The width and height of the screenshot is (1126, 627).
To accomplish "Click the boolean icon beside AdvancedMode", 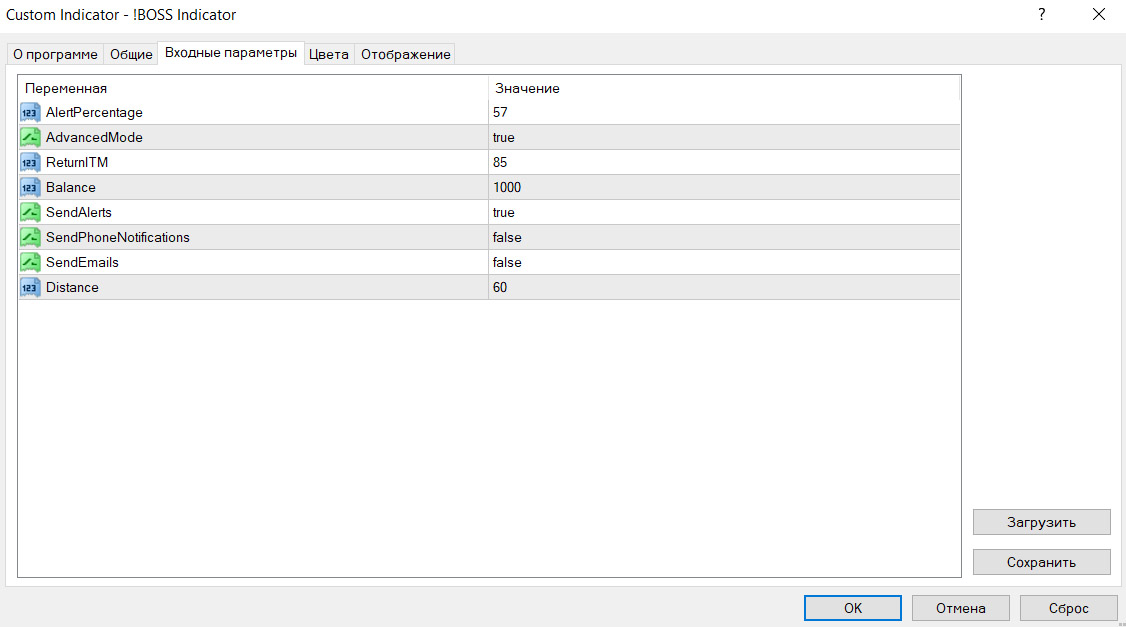I will 30,137.
